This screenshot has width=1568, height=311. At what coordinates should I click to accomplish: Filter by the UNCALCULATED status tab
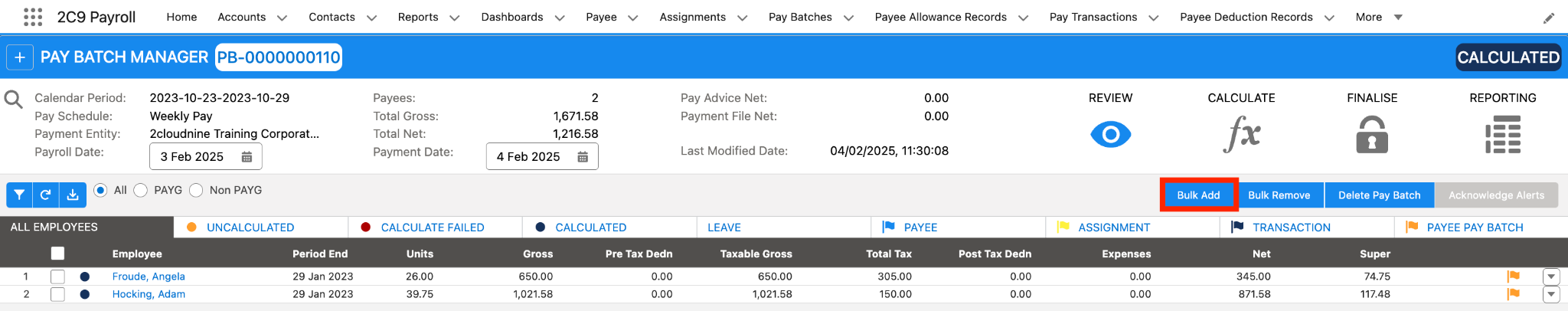tap(261, 228)
